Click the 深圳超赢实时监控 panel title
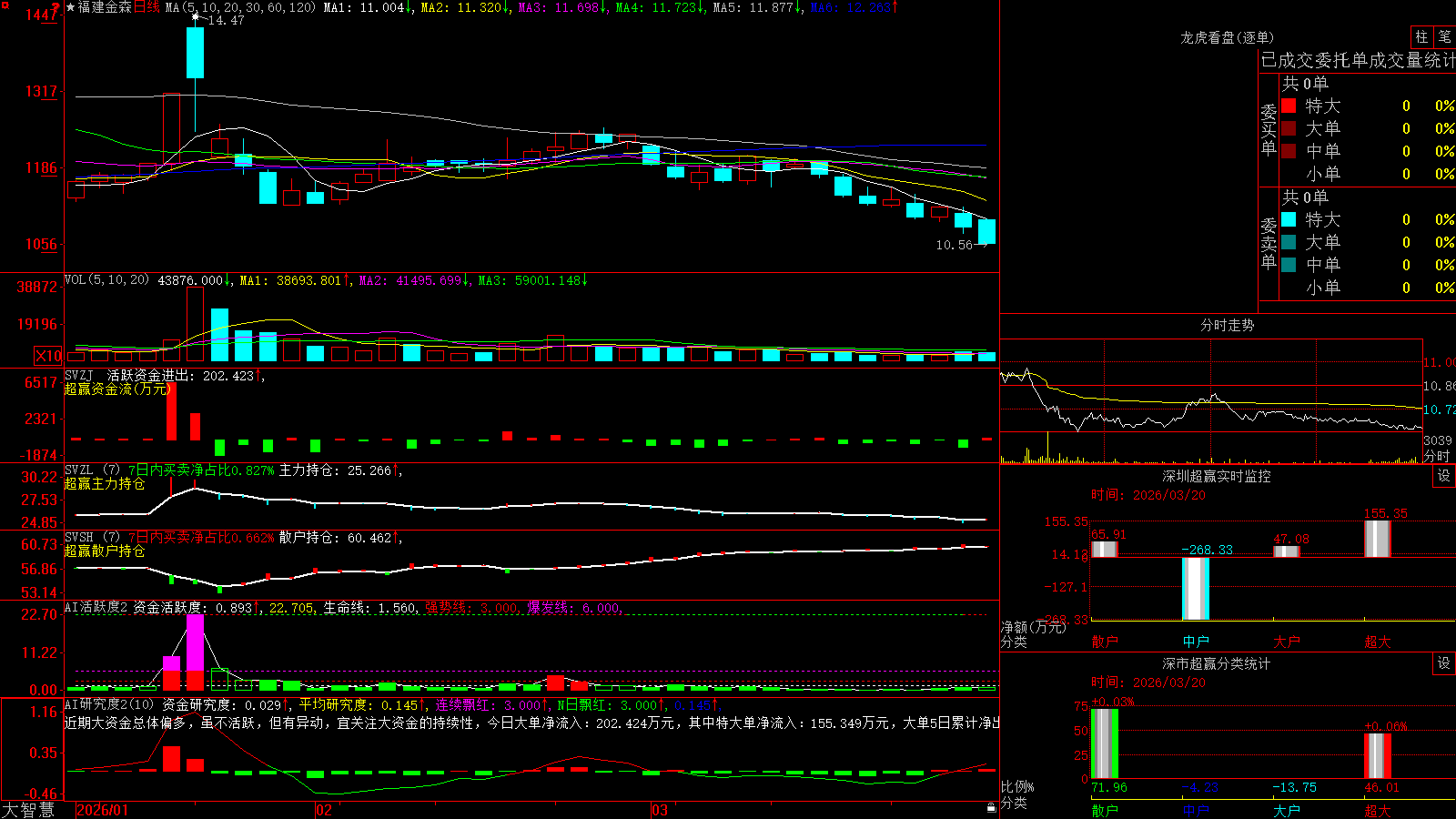Image resolution: width=1456 pixels, height=819 pixels. (1217, 476)
